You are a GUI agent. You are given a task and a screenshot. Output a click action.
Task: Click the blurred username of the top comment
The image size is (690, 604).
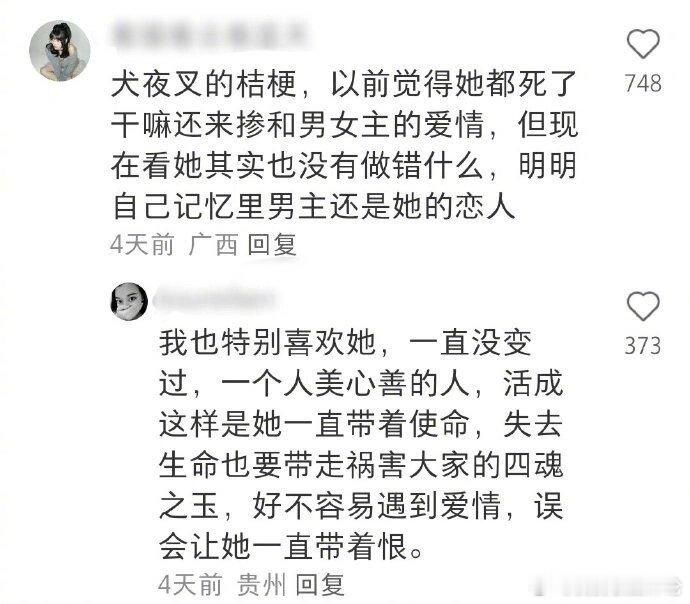(211, 36)
